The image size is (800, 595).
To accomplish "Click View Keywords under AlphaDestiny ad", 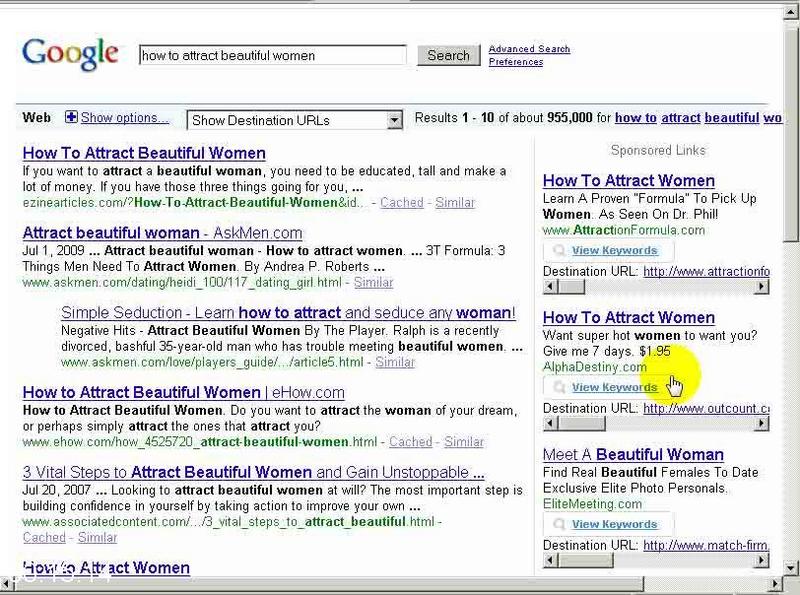I will tap(614, 387).
